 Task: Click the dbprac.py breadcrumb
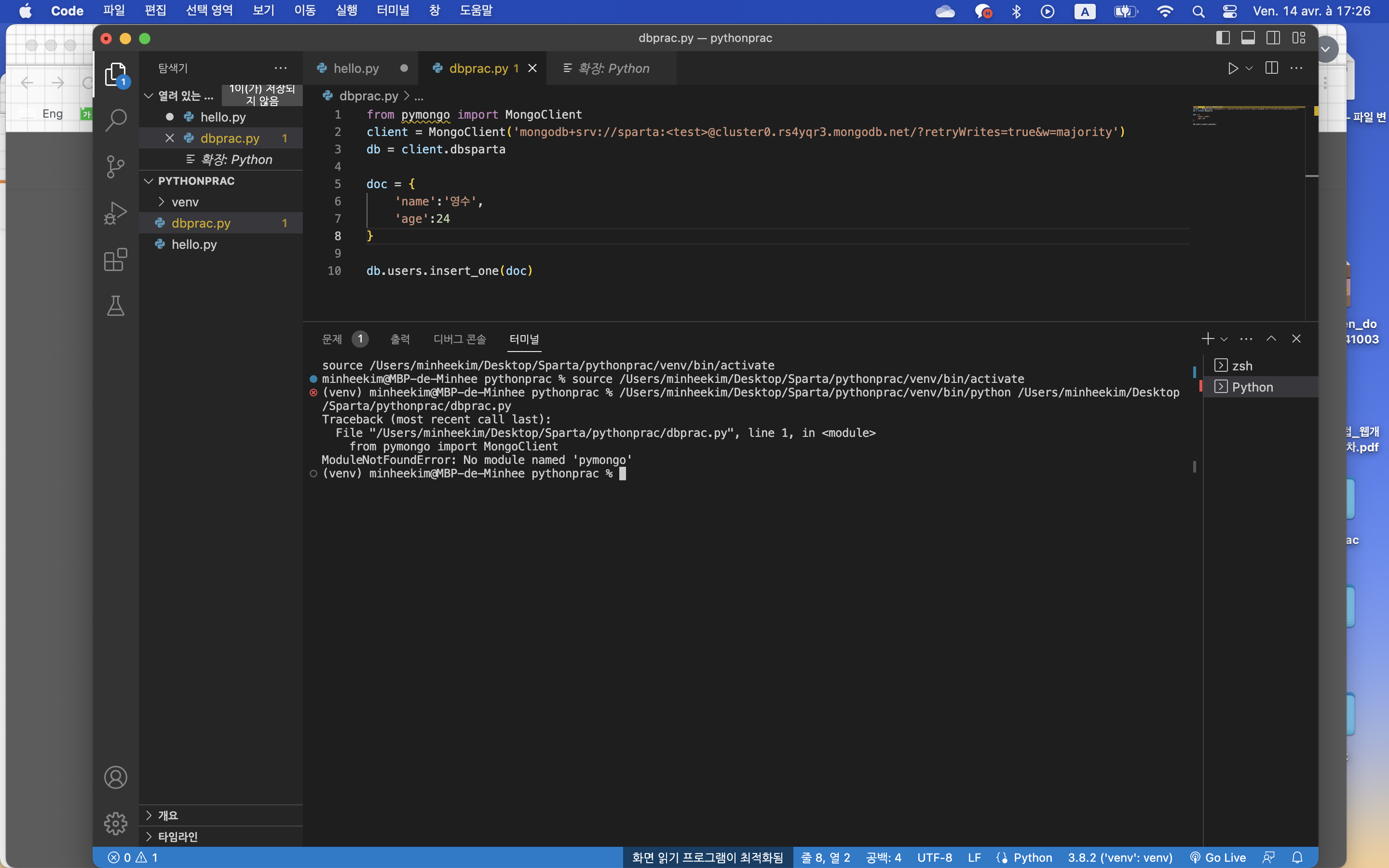(x=368, y=96)
